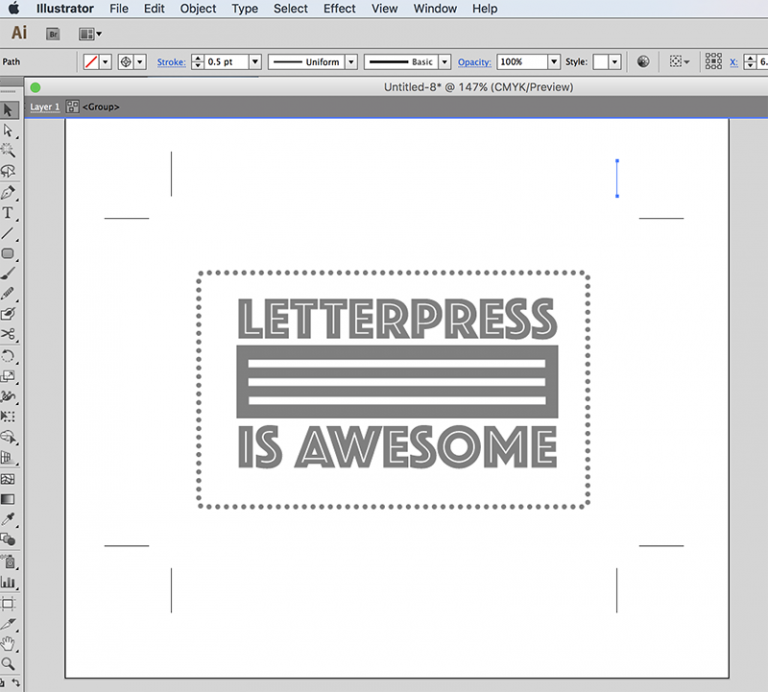The height and width of the screenshot is (692, 768).
Task: Click the stroke color target icon
Action: 126,62
